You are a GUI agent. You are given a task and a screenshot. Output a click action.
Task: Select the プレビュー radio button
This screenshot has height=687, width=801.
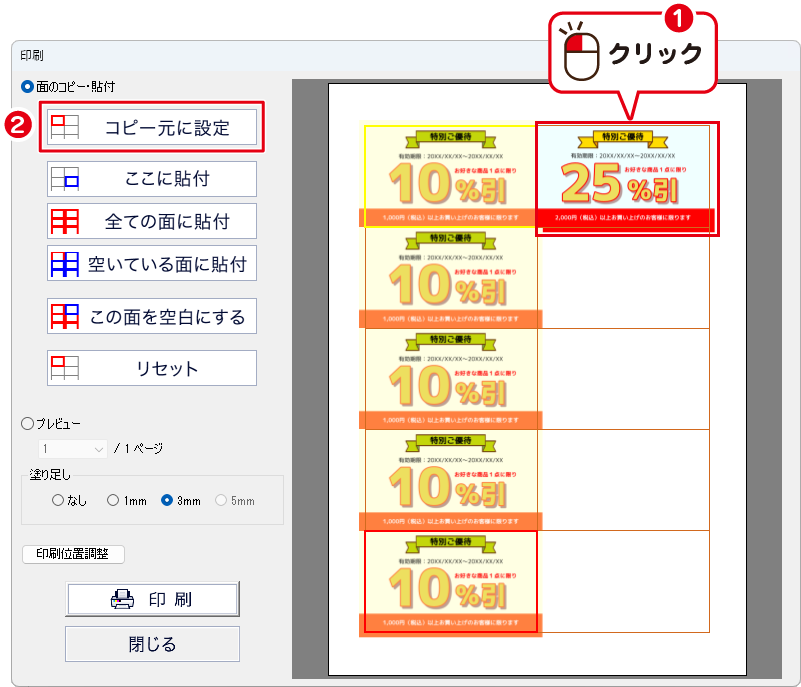coord(27,423)
